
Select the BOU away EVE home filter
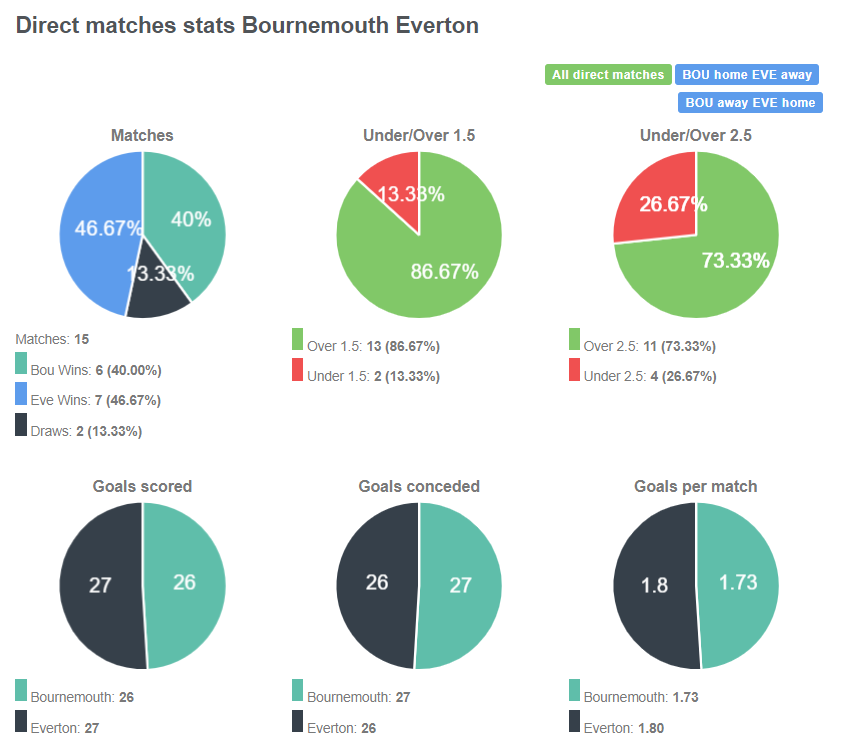(750, 102)
